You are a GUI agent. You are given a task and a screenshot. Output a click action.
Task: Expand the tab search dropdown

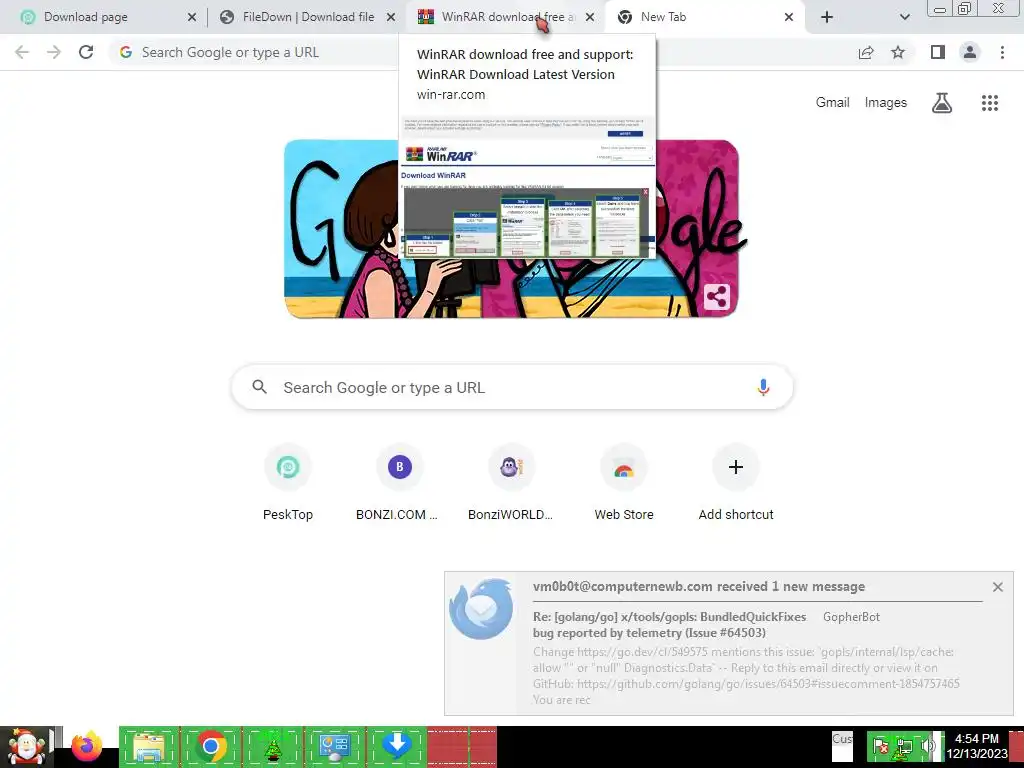(904, 18)
